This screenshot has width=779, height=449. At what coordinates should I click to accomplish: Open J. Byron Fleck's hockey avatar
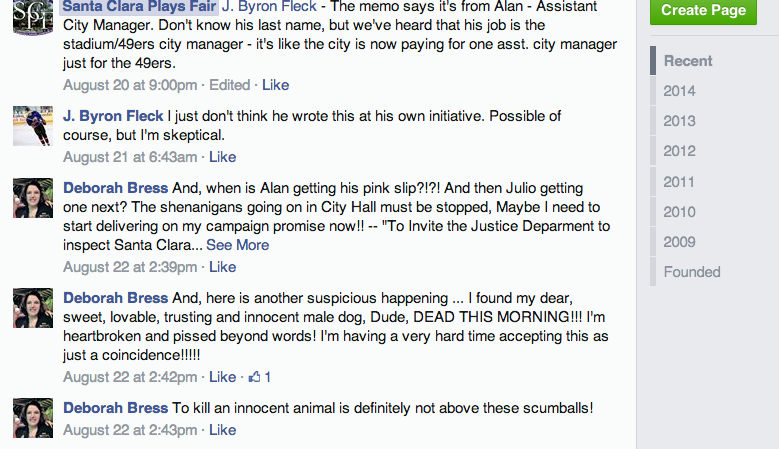tap(32, 125)
